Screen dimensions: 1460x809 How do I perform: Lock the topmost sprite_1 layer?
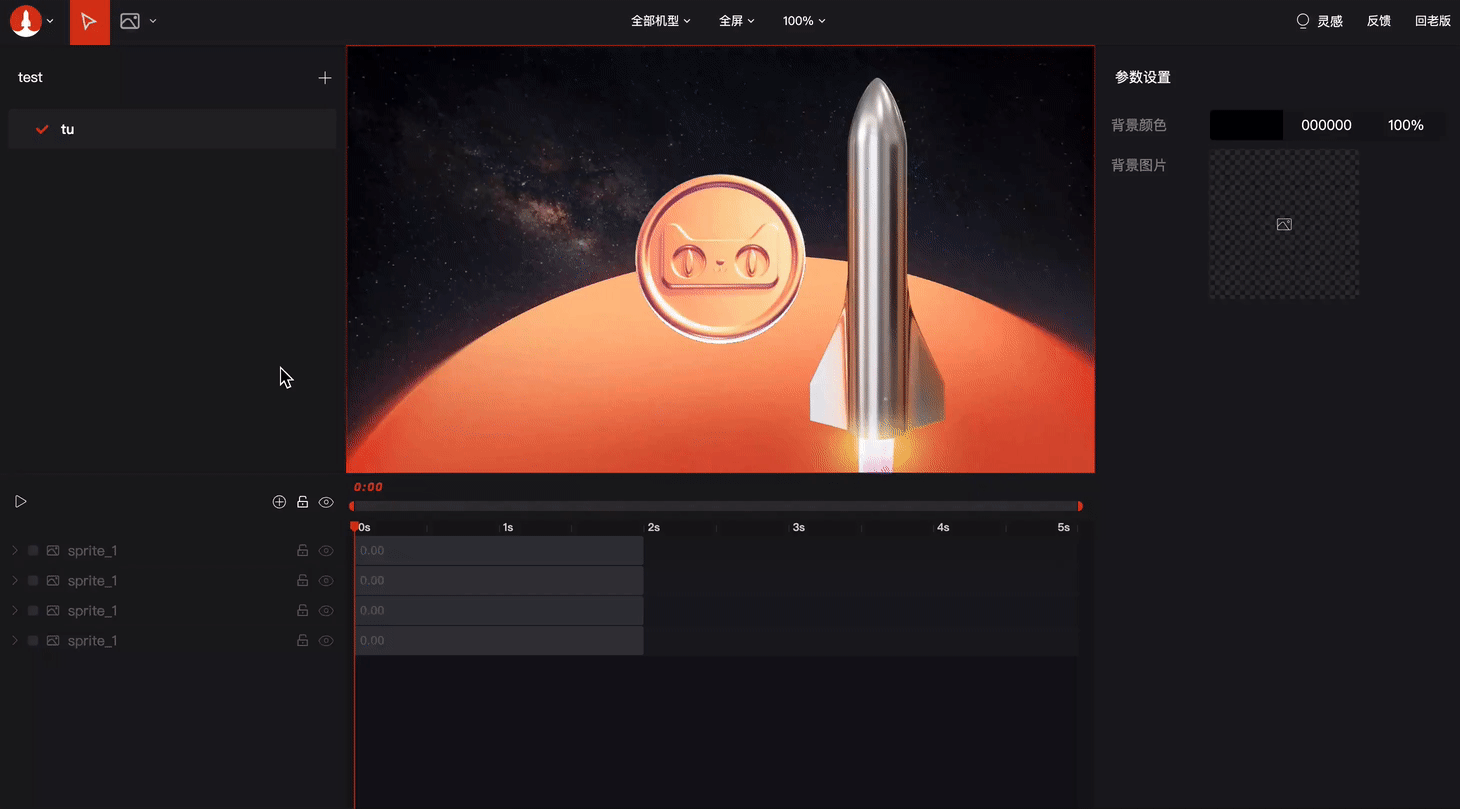pos(302,551)
